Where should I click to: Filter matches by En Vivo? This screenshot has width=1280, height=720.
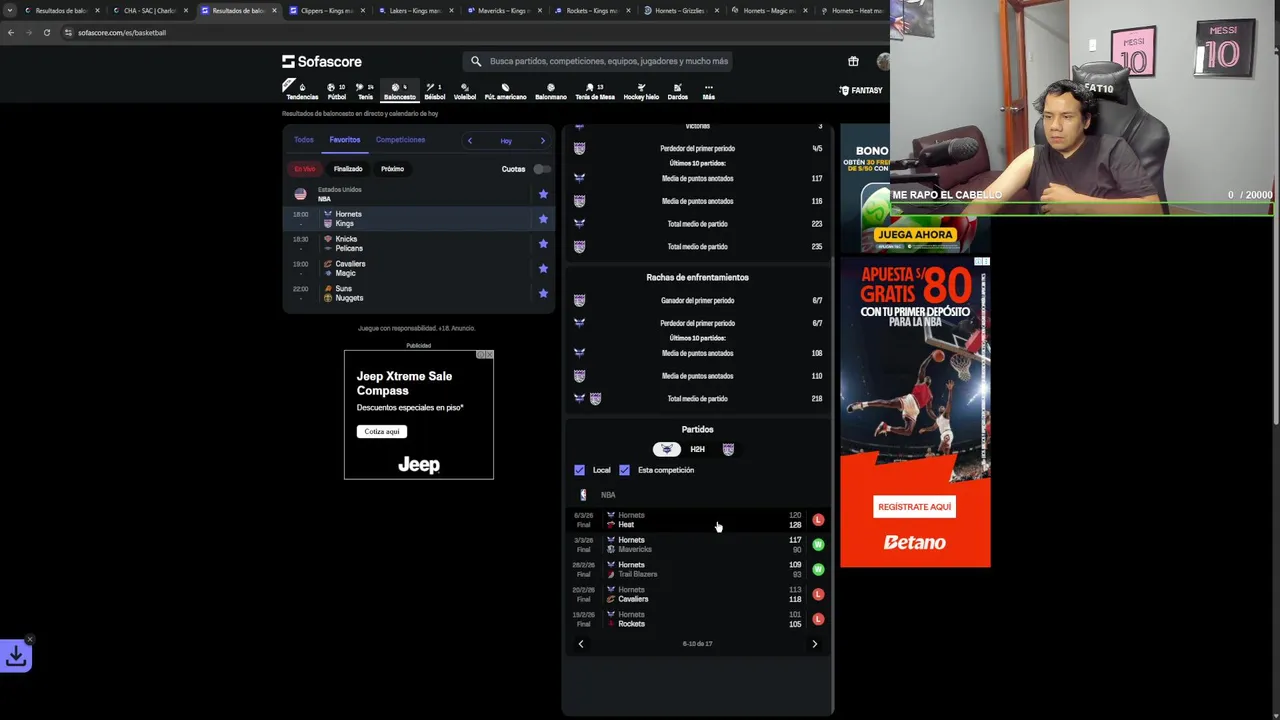point(305,169)
